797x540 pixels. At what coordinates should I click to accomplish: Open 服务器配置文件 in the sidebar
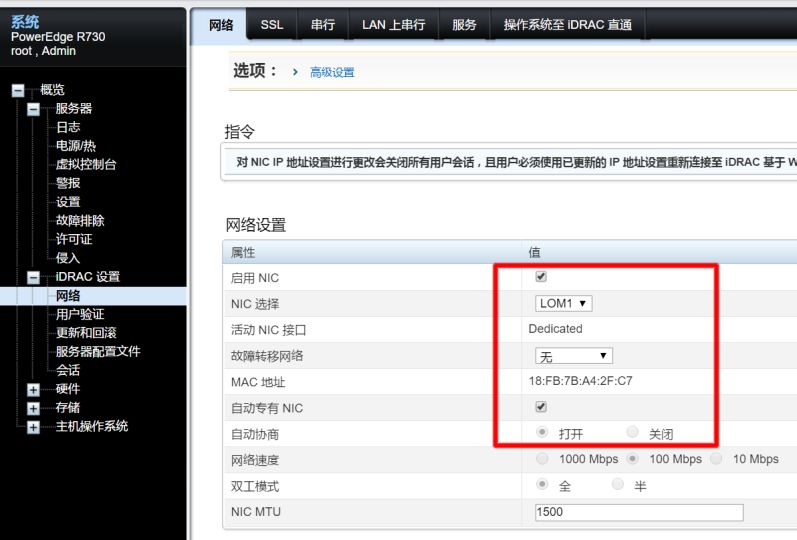98,352
